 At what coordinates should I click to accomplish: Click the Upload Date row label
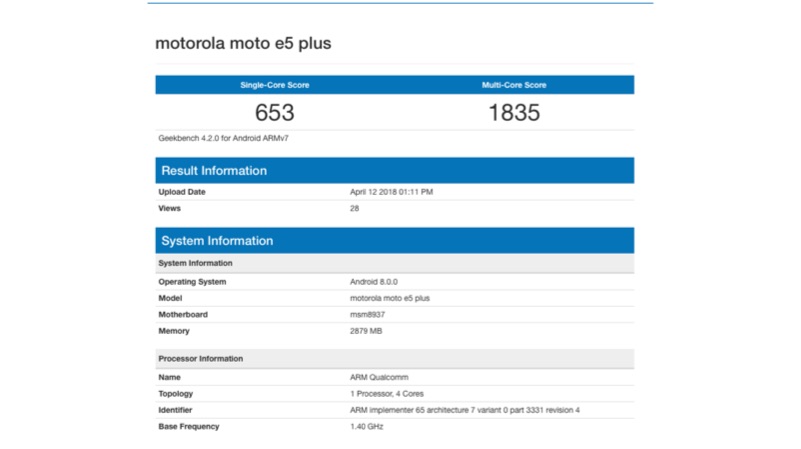pyautogui.click(x=182, y=191)
